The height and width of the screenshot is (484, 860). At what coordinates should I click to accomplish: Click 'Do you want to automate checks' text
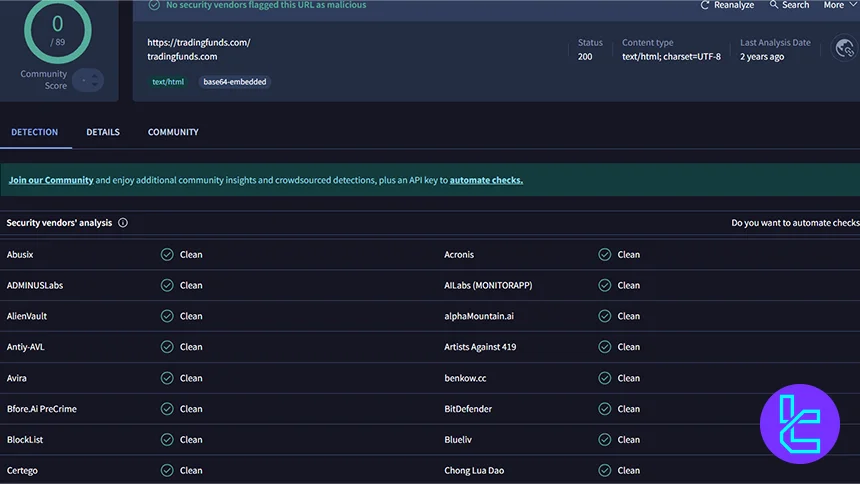(795, 223)
